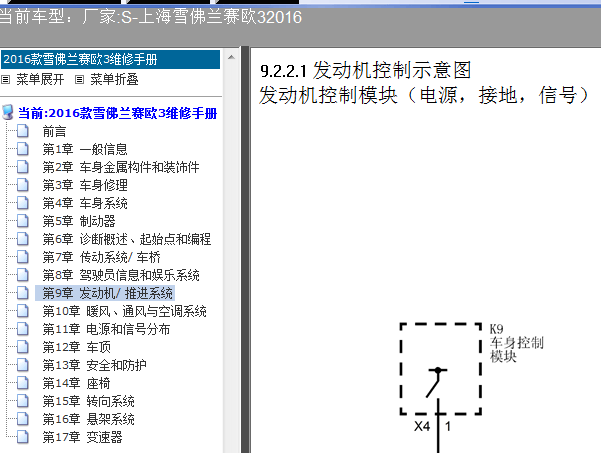The image size is (601, 453).
Task: Click the page icon next to 第14章 座椅
Action: (x=23, y=383)
